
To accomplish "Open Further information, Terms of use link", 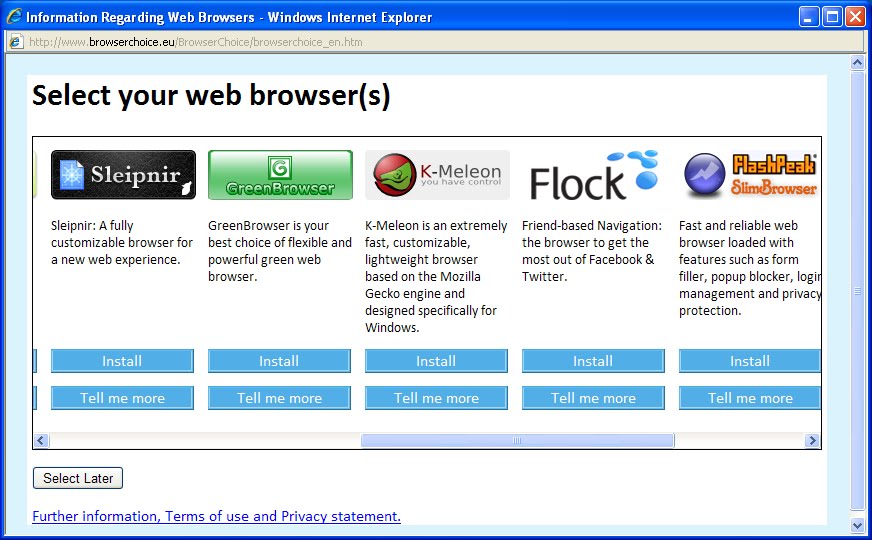I will tap(216, 516).
